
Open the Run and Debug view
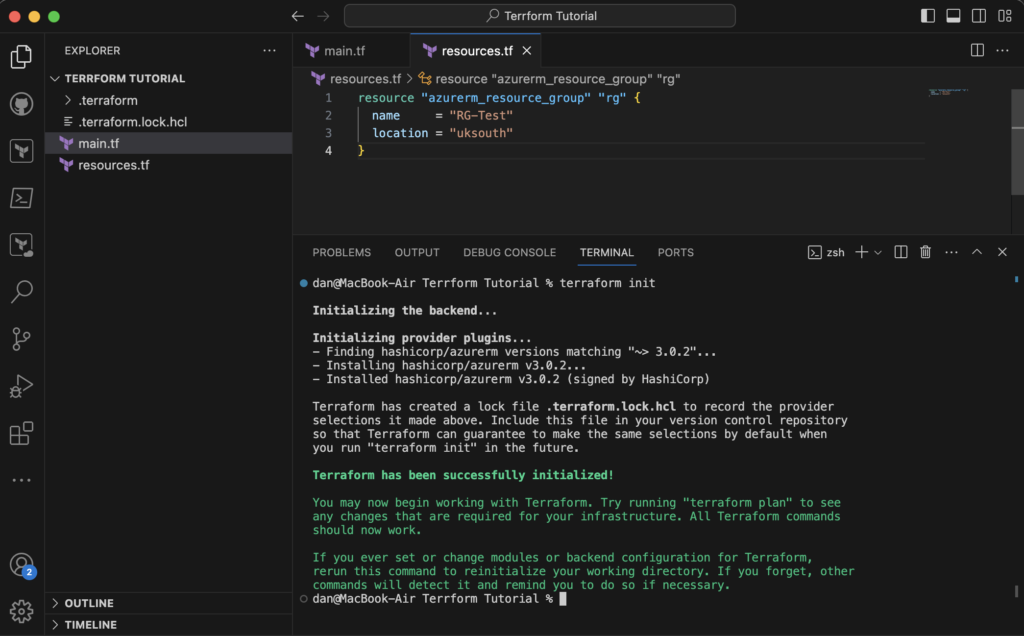21,384
